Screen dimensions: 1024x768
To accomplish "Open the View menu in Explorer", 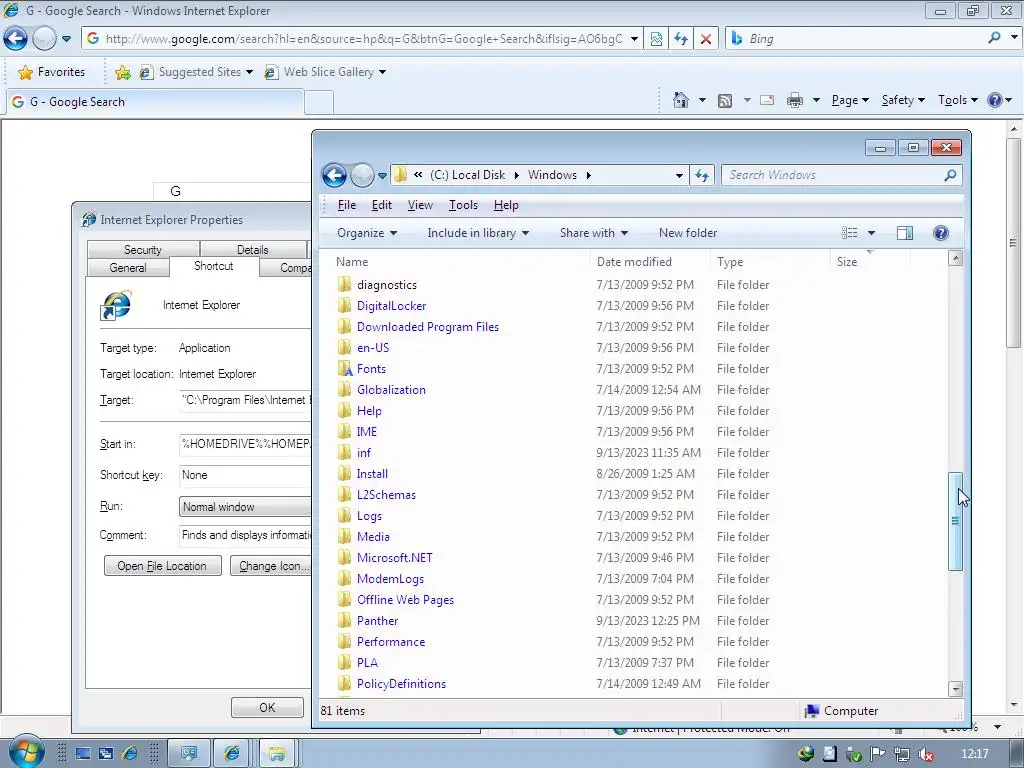I will point(420,205).
